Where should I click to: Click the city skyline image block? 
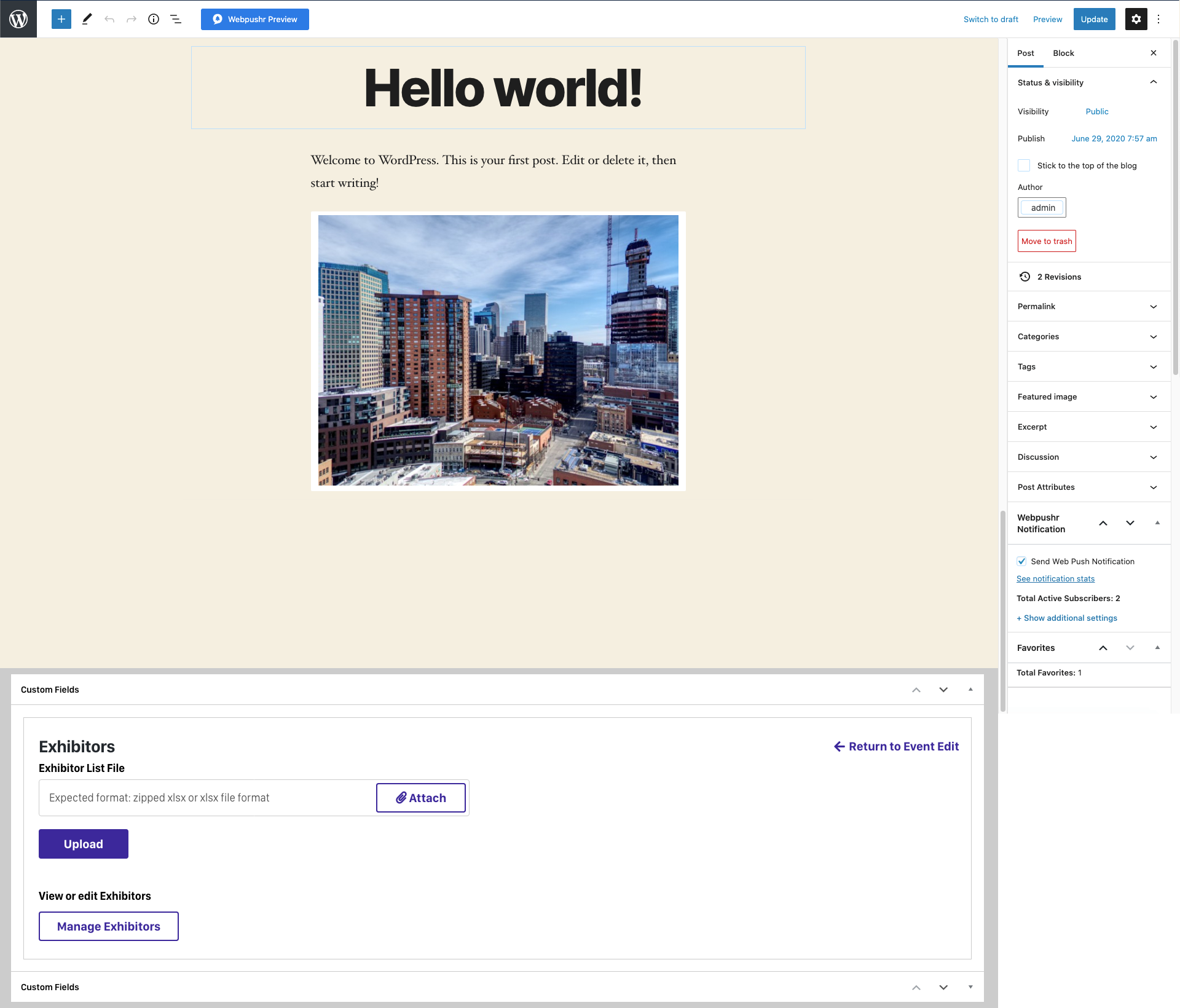[498, 350]
